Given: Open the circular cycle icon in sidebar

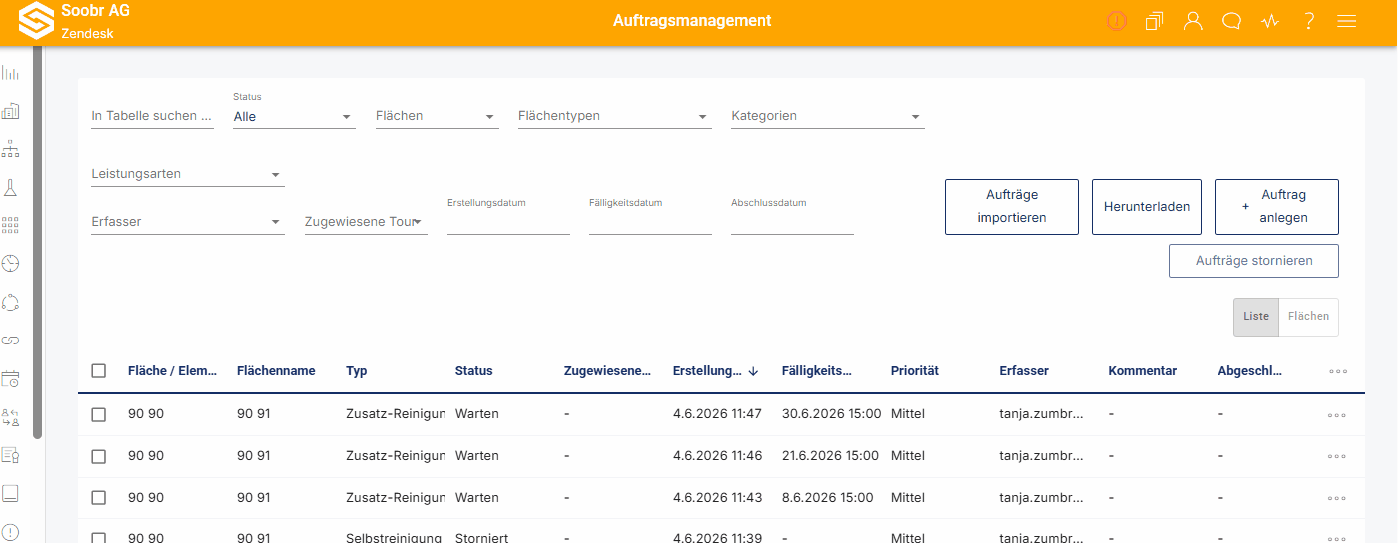Looking at the screenshot, I should click(x=11, y=302).
